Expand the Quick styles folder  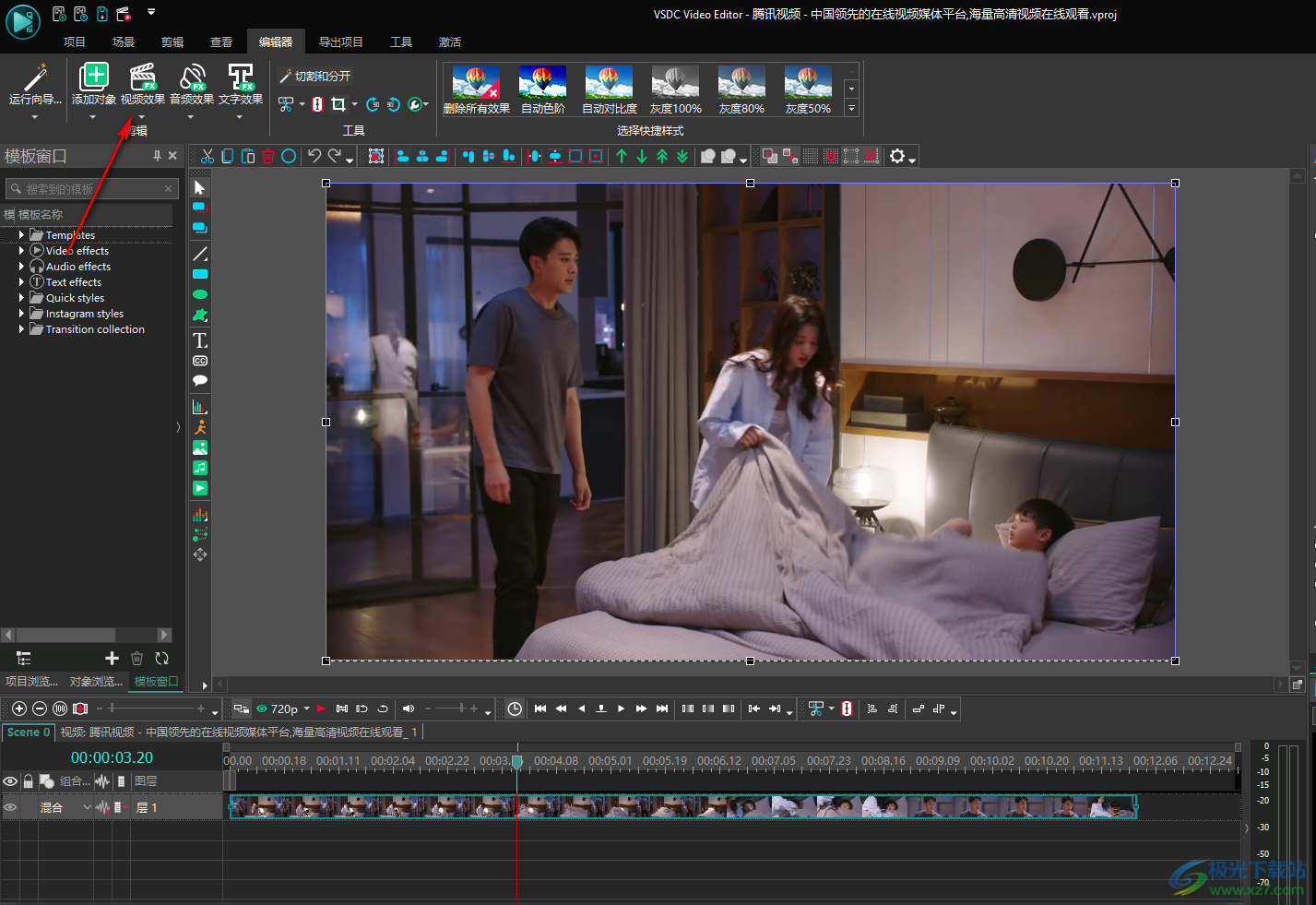[21, 298]
